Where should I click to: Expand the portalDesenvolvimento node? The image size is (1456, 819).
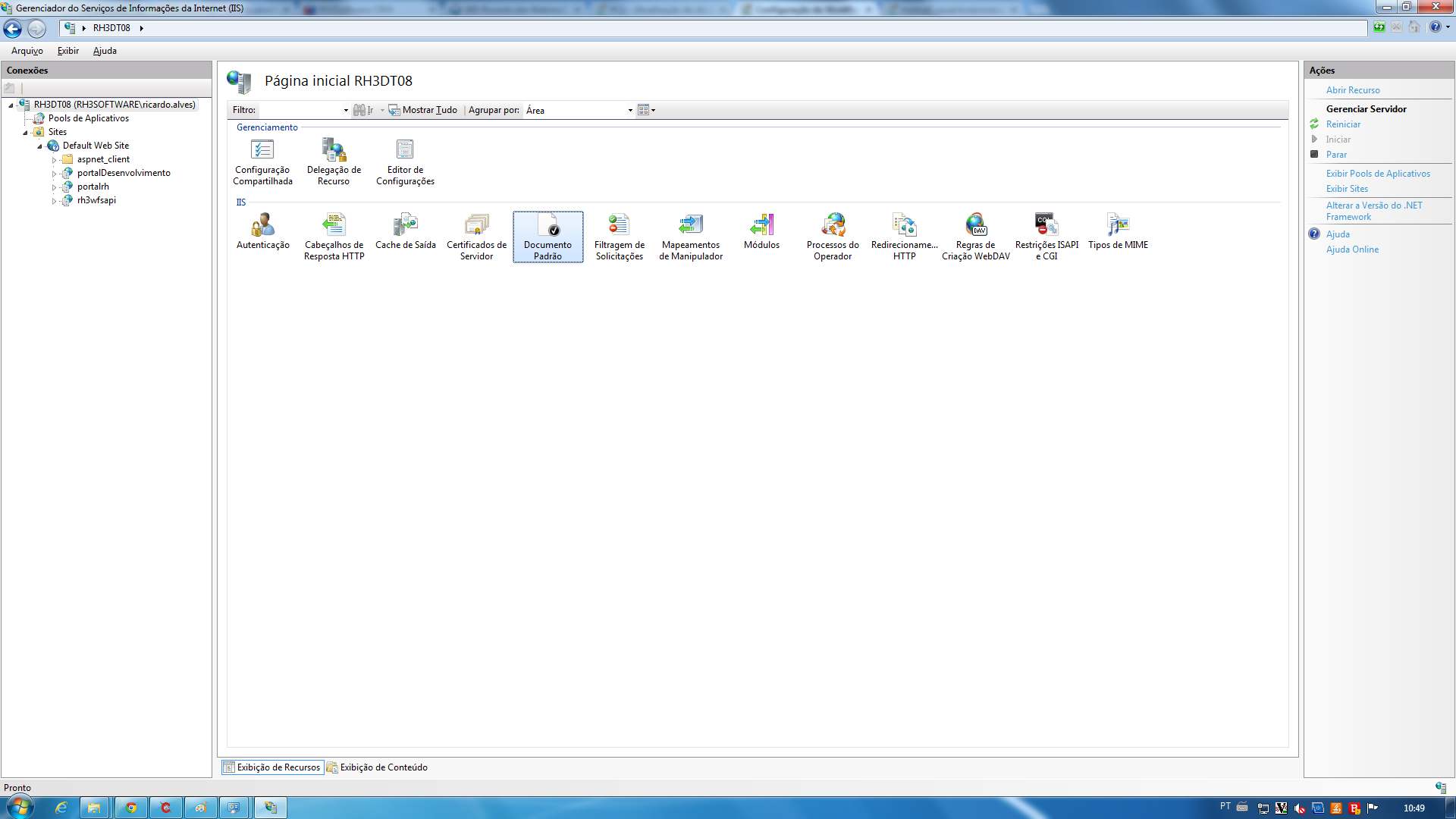coord(54,174)
